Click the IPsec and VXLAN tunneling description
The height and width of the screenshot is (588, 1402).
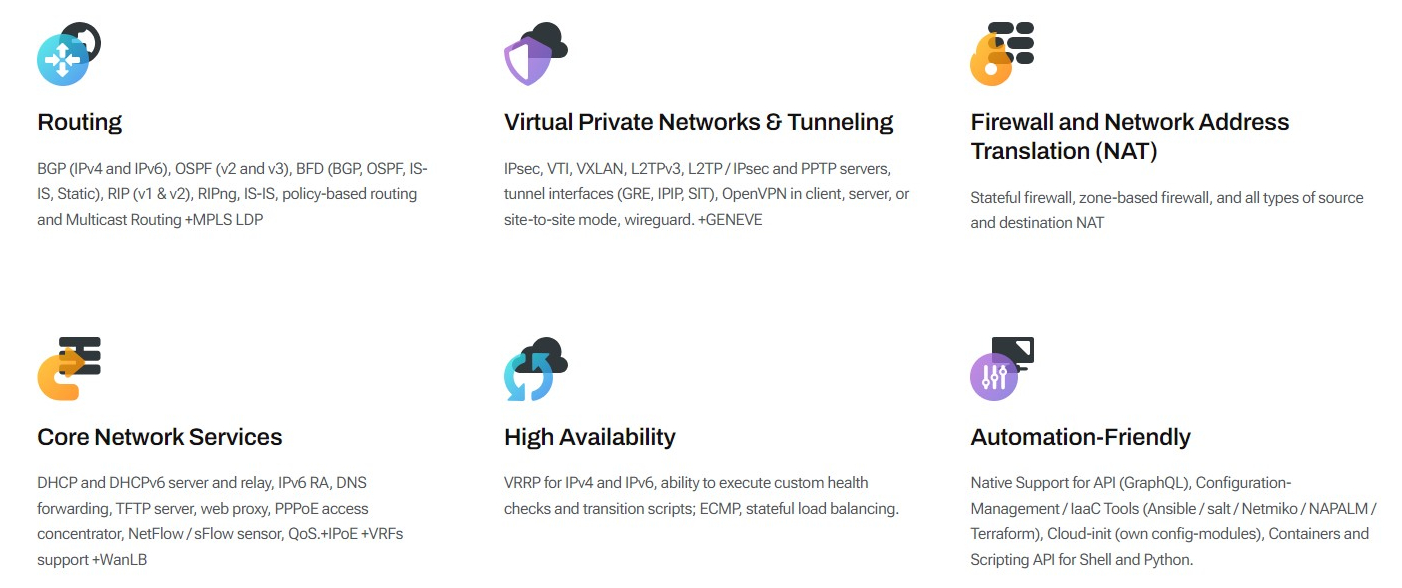pos(706,193)
